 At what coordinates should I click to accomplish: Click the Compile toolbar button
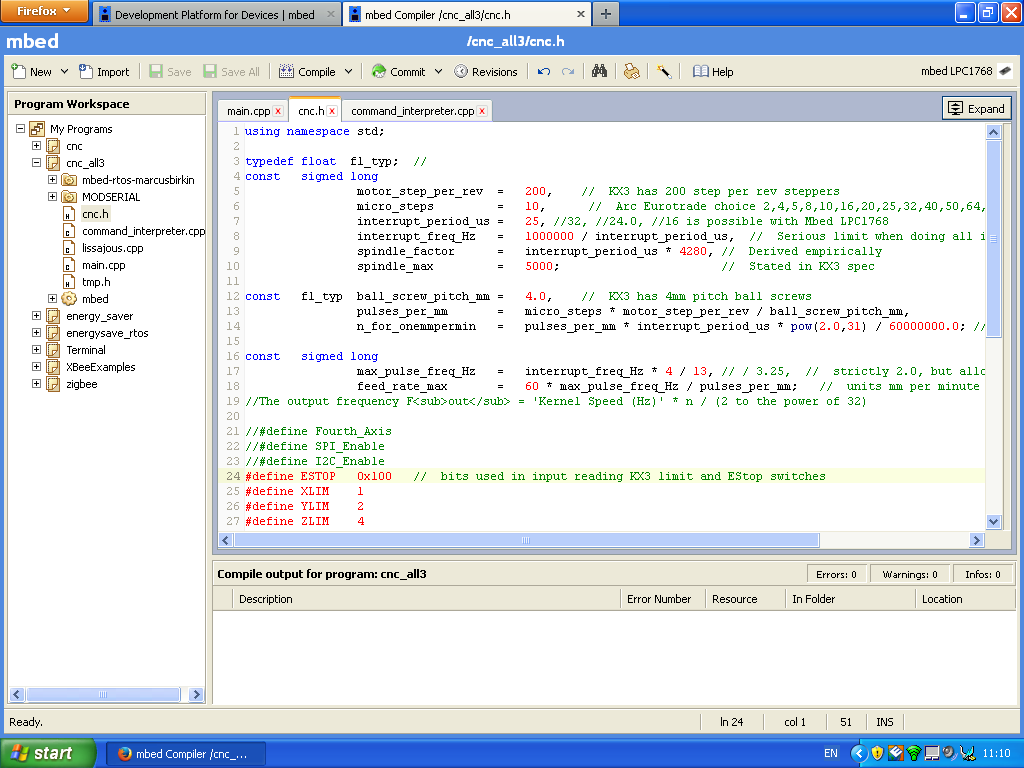[x=308, y=71]
